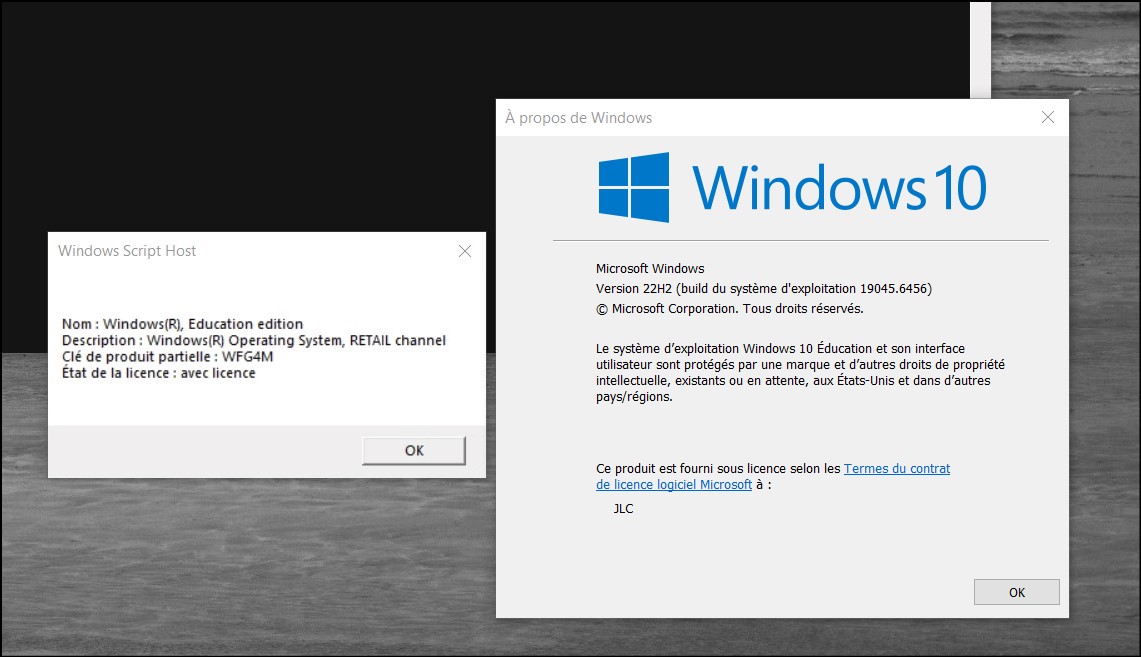Viewport: 1141px width, 657px height.
Task: Click the Windows Script Host title text
Action: click(127, 251)
